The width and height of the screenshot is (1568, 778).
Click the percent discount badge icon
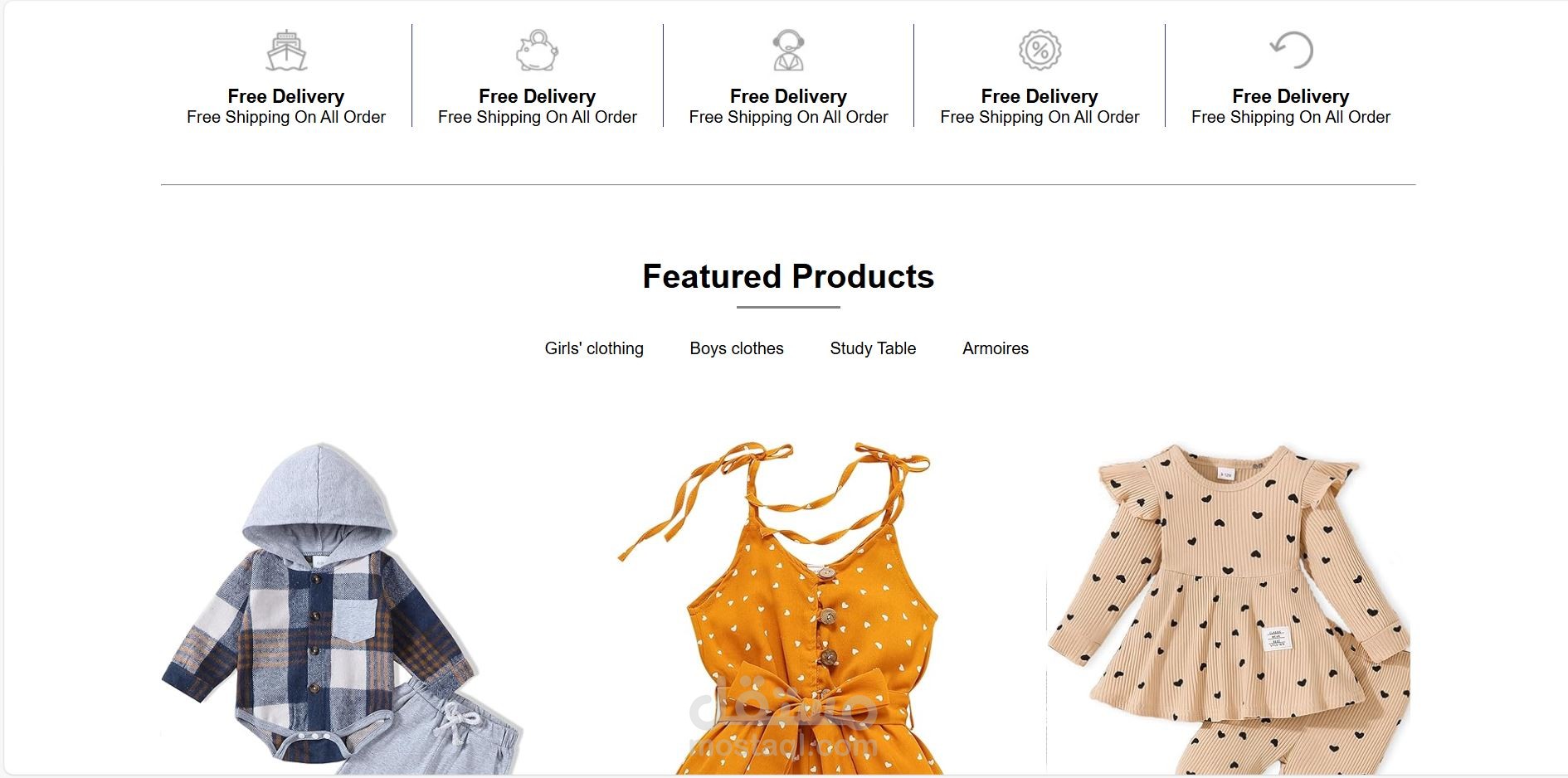[x=1040, y=51]
